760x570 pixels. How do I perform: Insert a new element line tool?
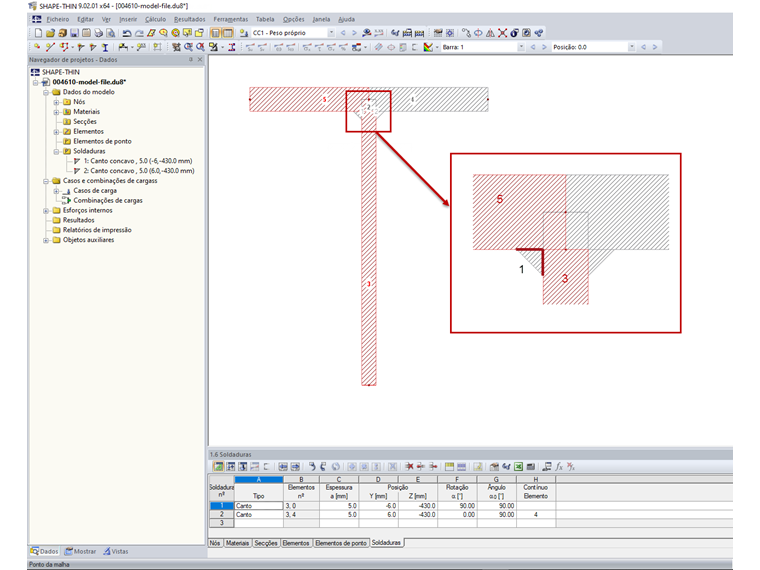click(49, 47)
